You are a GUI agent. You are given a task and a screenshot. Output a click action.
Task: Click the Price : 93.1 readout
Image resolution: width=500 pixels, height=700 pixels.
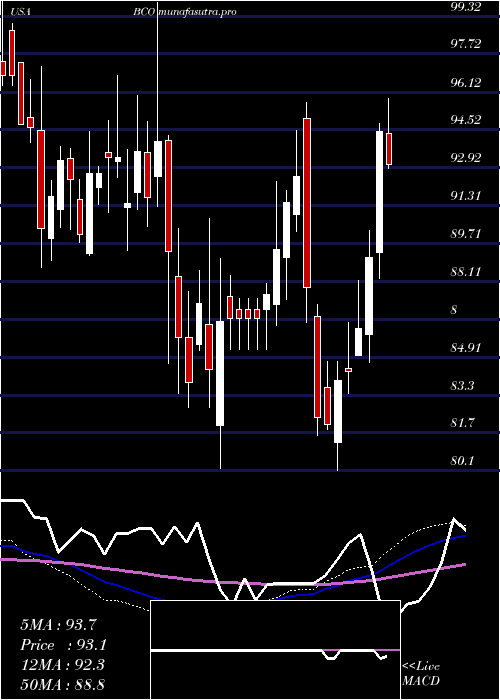point(63,645)
